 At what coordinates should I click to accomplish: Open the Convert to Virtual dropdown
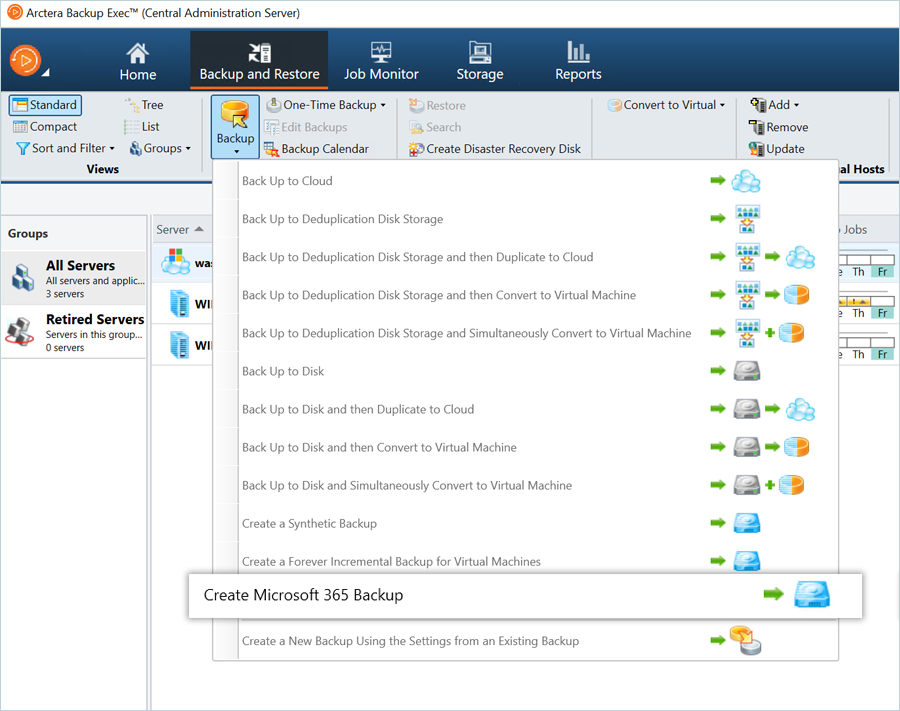pos(667,105)
